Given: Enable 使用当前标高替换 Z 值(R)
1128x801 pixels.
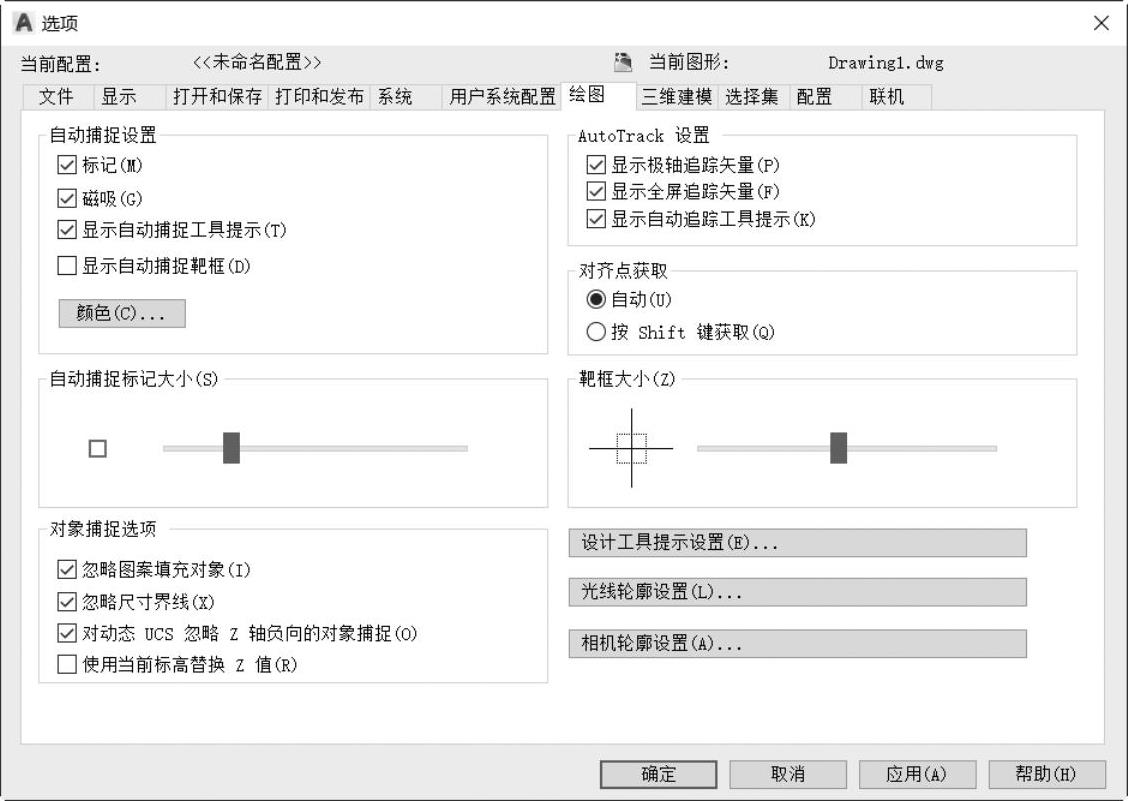Looking at the screenshot, I should (67, 664).
